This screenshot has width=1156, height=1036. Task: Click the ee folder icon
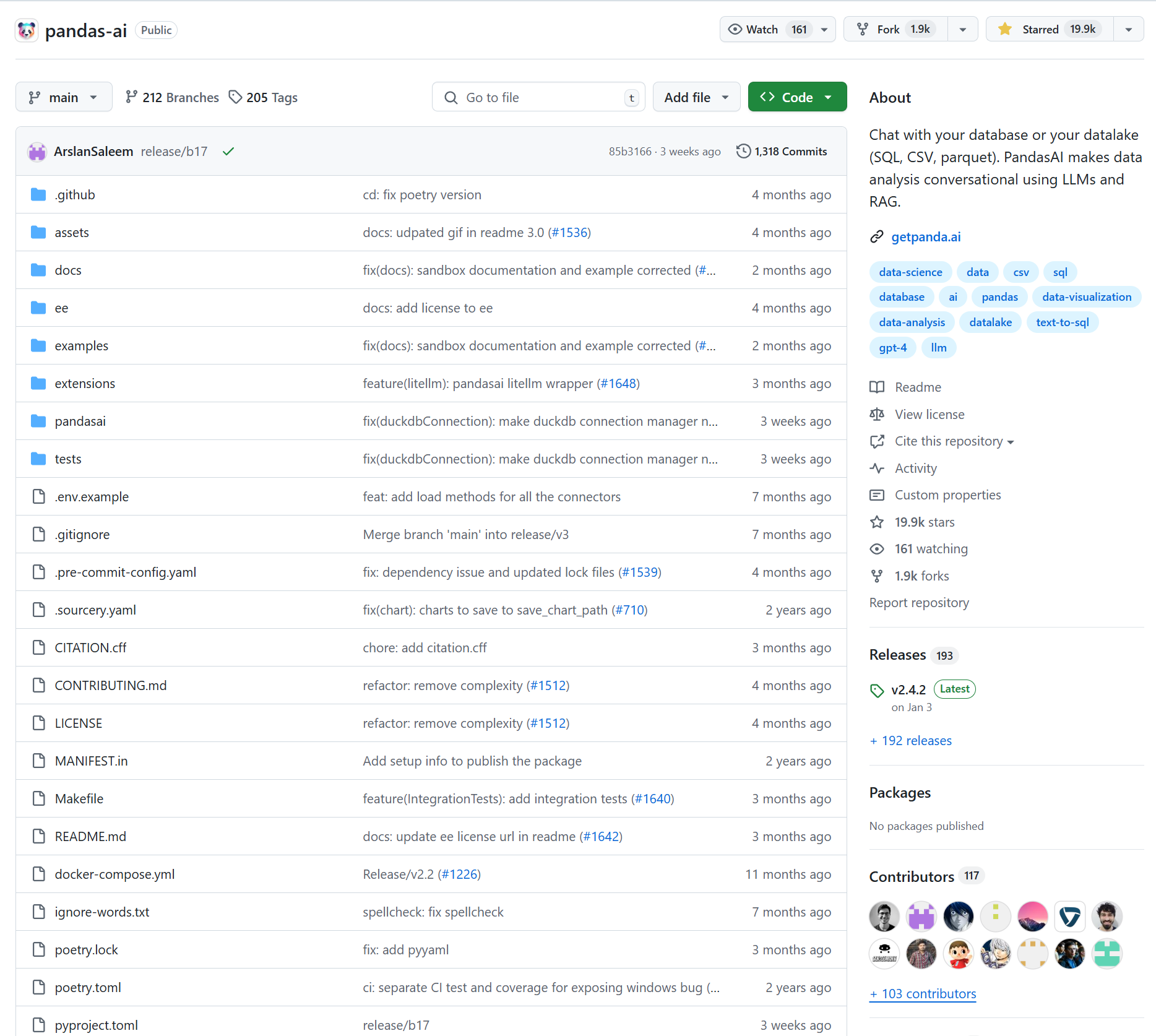click(x=38, y=308)
